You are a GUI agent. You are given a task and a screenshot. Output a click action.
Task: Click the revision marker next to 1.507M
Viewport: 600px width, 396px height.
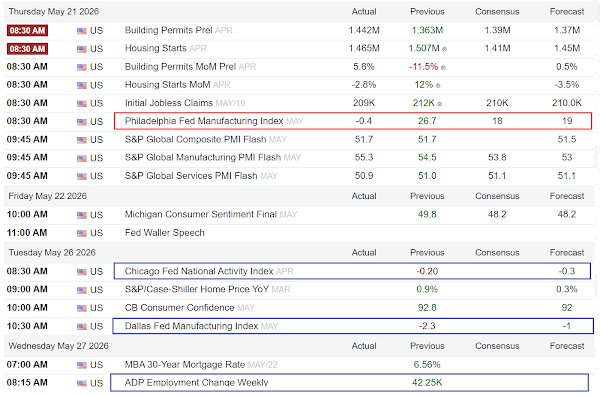pos(444,49)
